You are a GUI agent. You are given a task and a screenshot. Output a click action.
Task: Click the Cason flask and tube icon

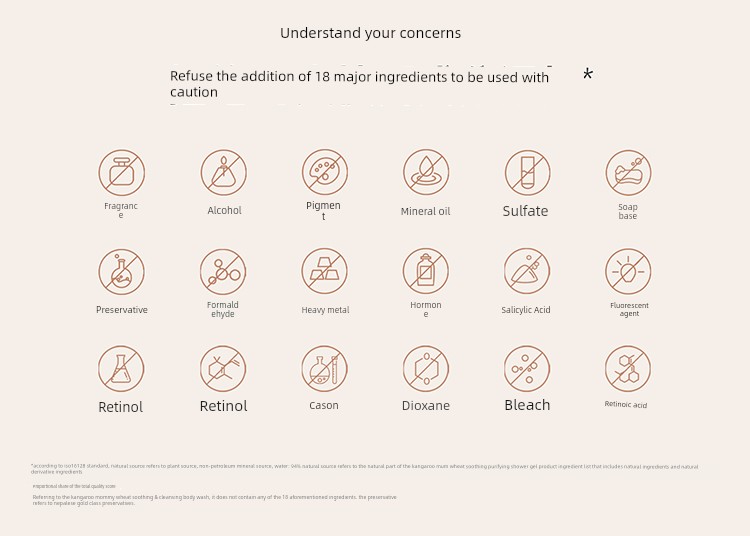pos(324,369)
